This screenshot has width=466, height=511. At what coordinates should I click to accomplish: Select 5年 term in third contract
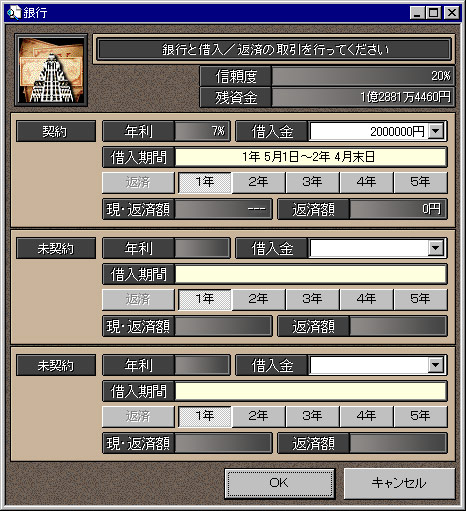pos(420,416)
